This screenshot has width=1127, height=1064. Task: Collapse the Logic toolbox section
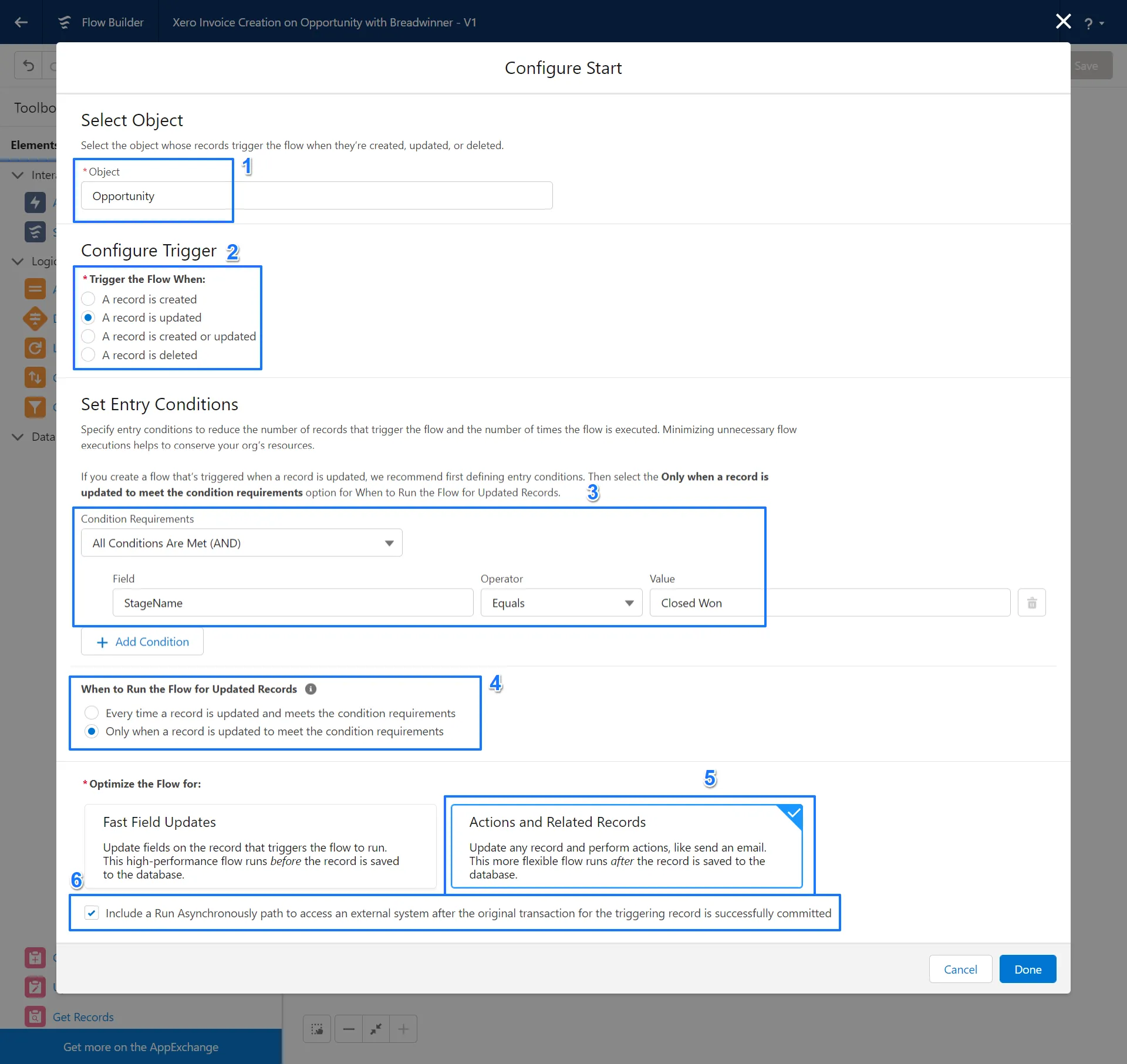(x=18, y=261)
